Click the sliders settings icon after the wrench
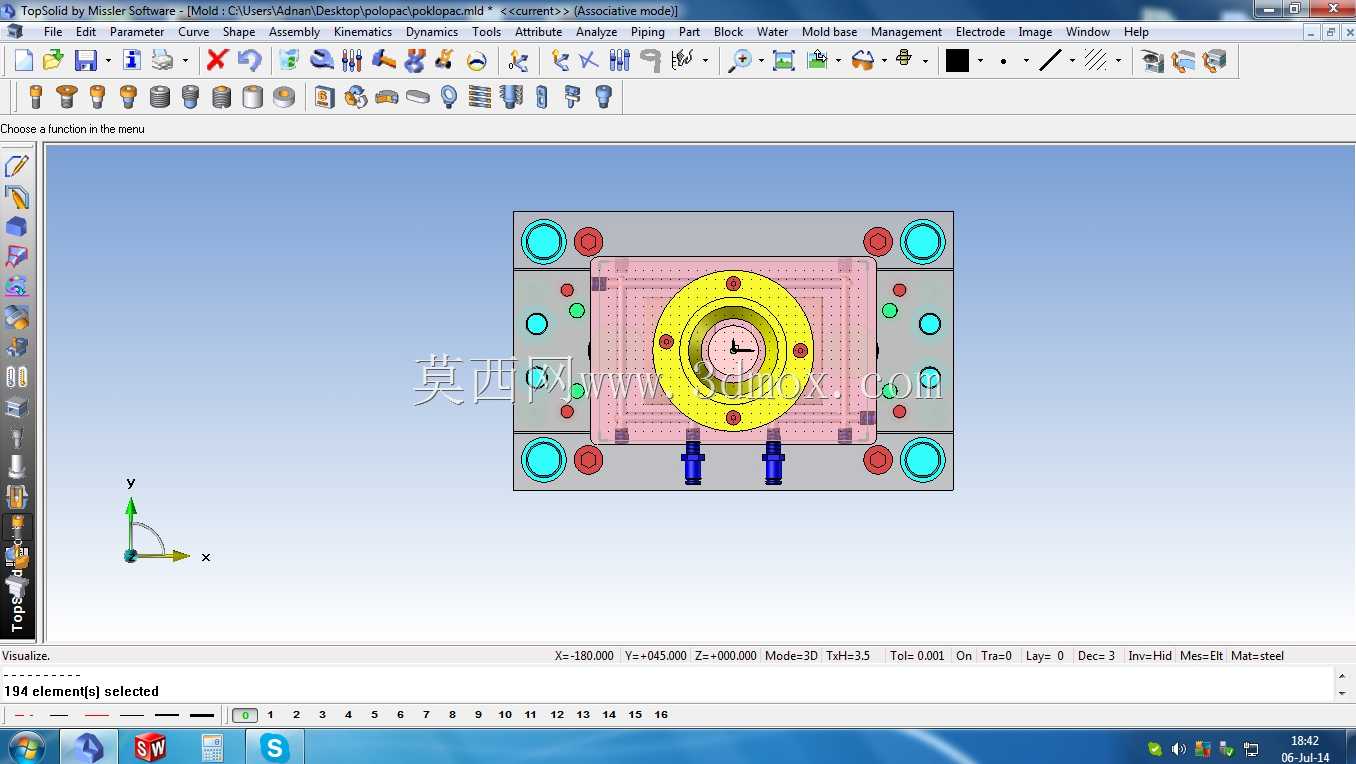Image resolution: width=1356 pixels, height=764 pixels. point(352,60)
